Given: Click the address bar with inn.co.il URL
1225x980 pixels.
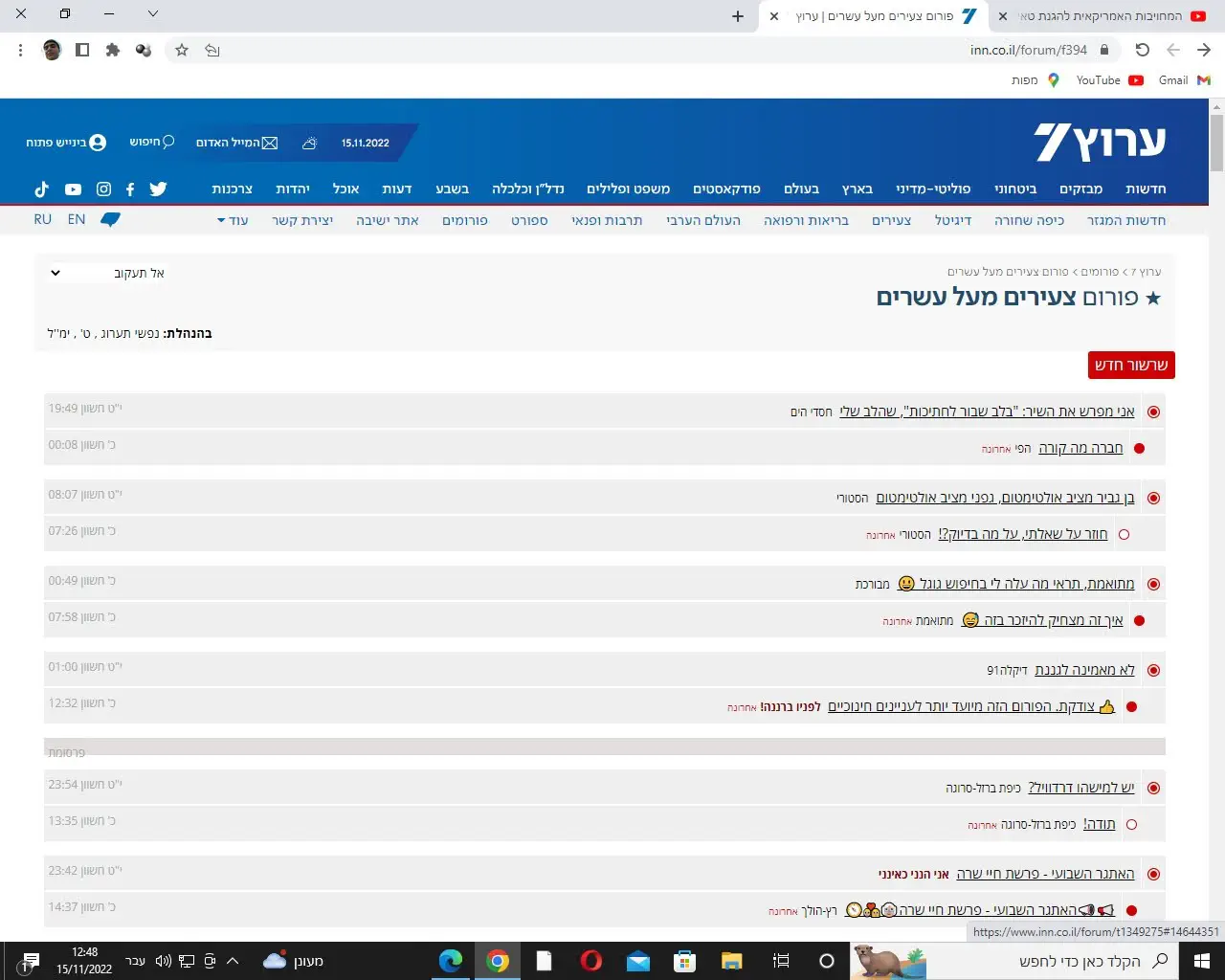Looking at the screenshot, I should click(x=670, y=50).
